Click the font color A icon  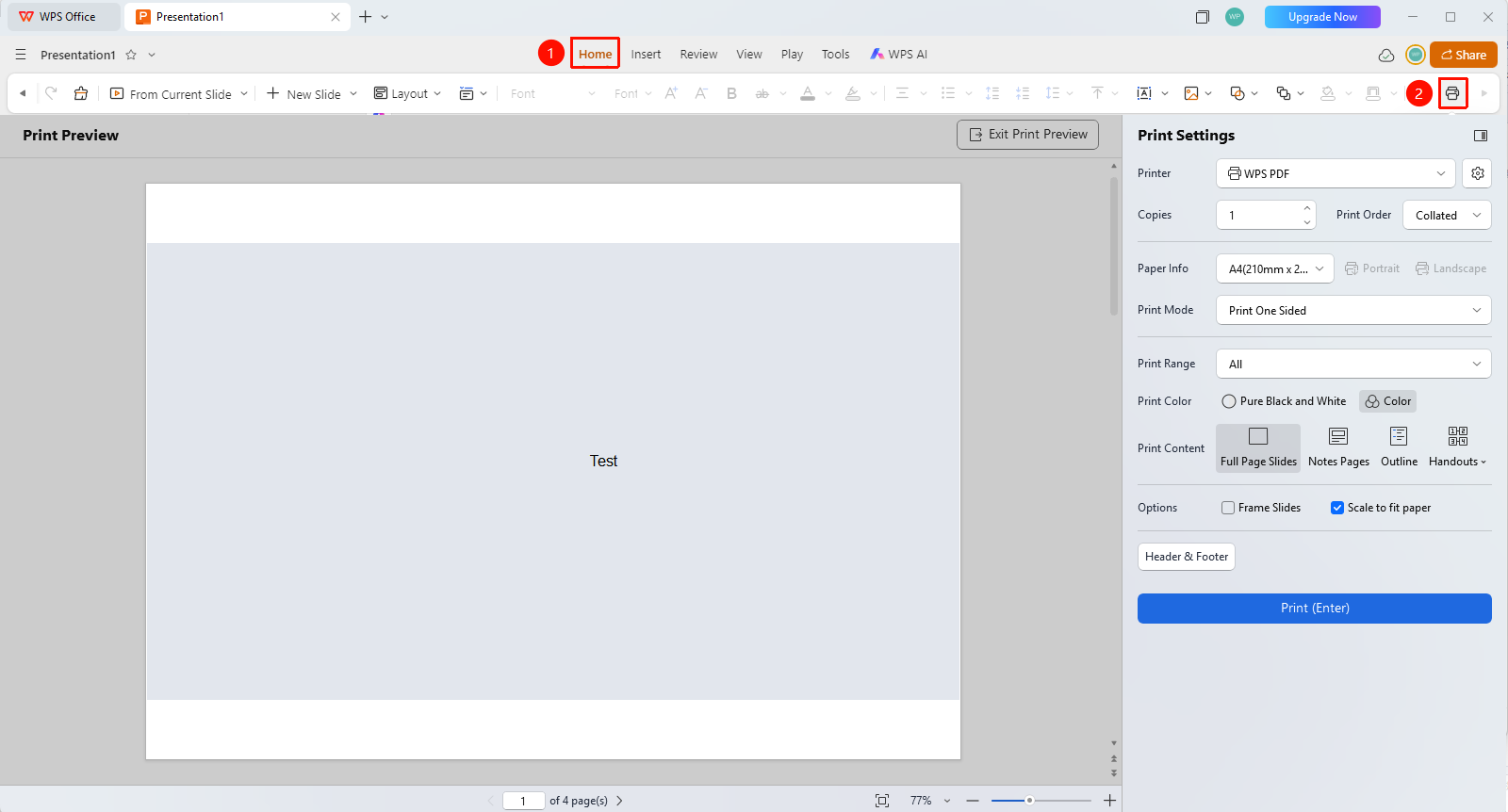click(808, 93)
